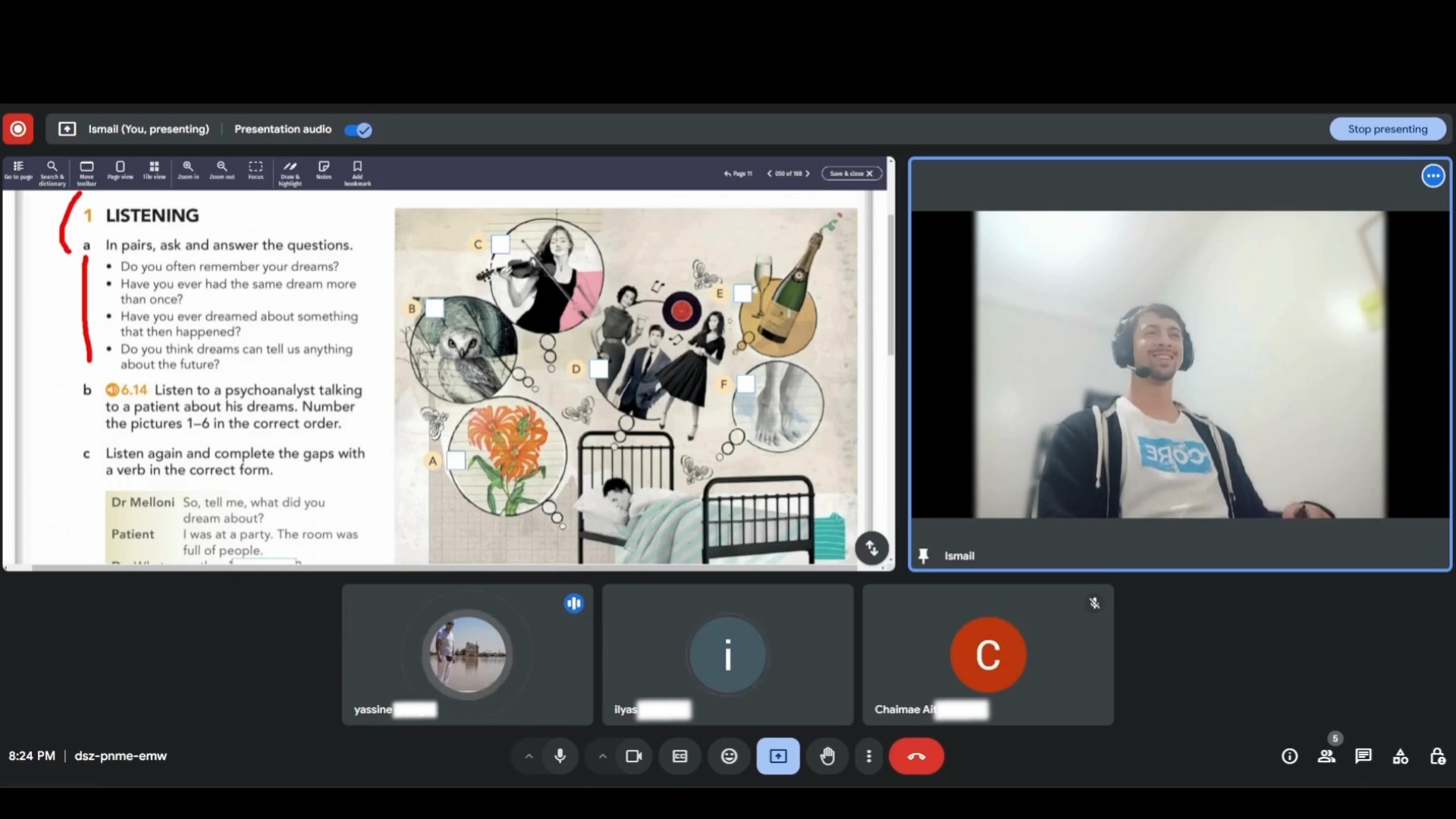
Task: Open the Activities panel
Action: click(x=1401, y=756)
